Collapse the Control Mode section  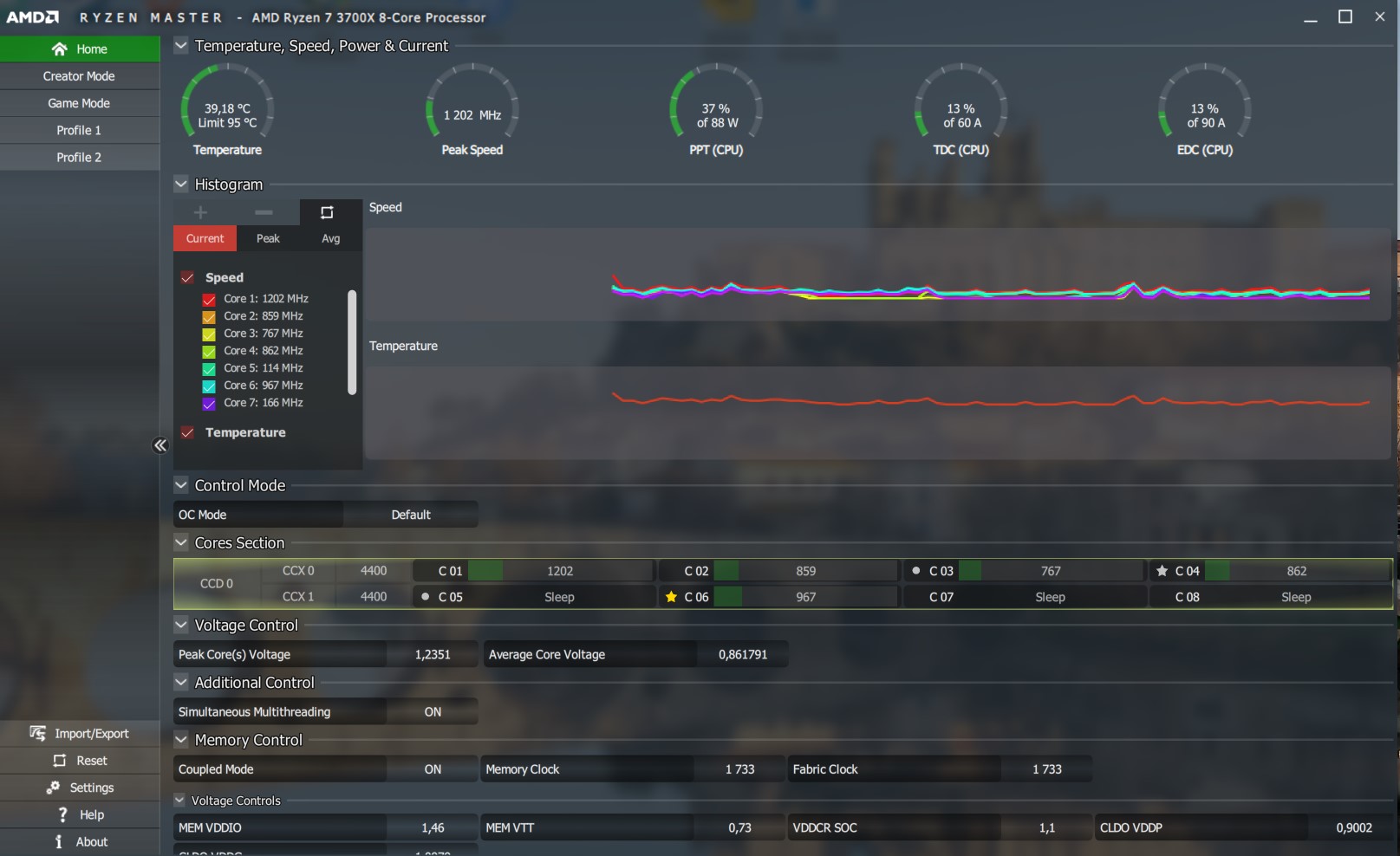[x=181, y=485]
